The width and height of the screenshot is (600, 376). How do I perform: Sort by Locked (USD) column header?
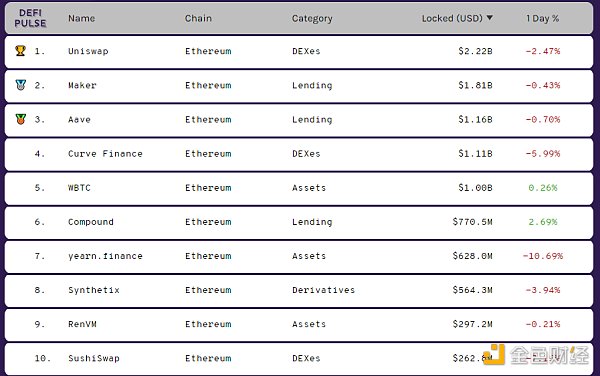pos(452,18)
